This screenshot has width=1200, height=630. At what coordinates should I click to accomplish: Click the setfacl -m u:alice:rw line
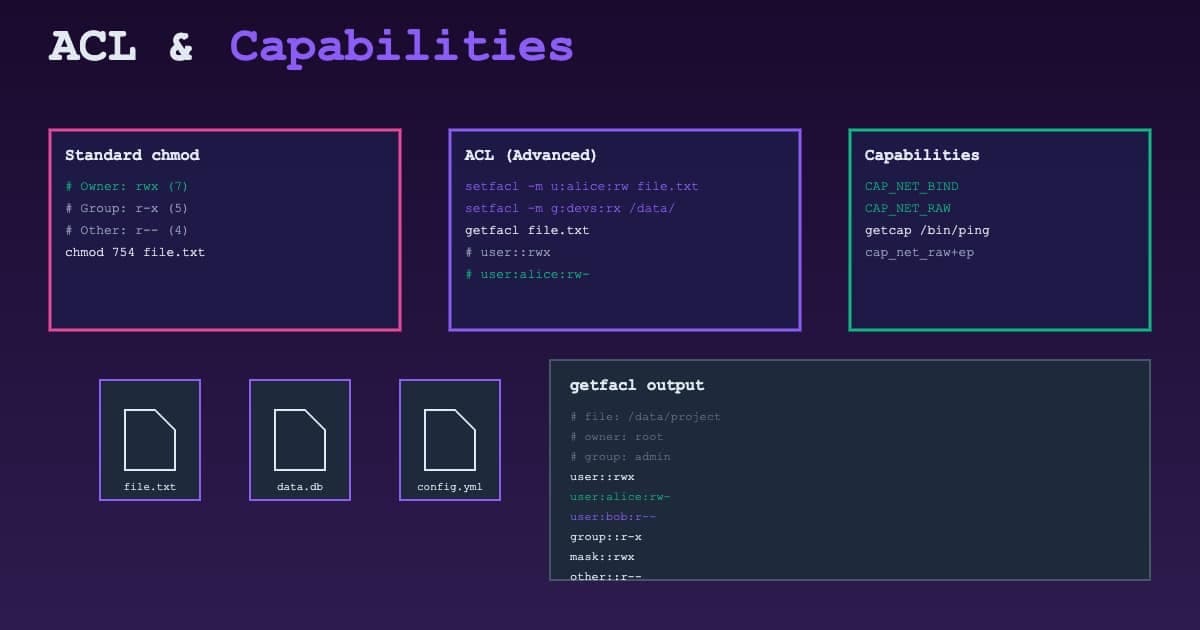coord(581,186)
